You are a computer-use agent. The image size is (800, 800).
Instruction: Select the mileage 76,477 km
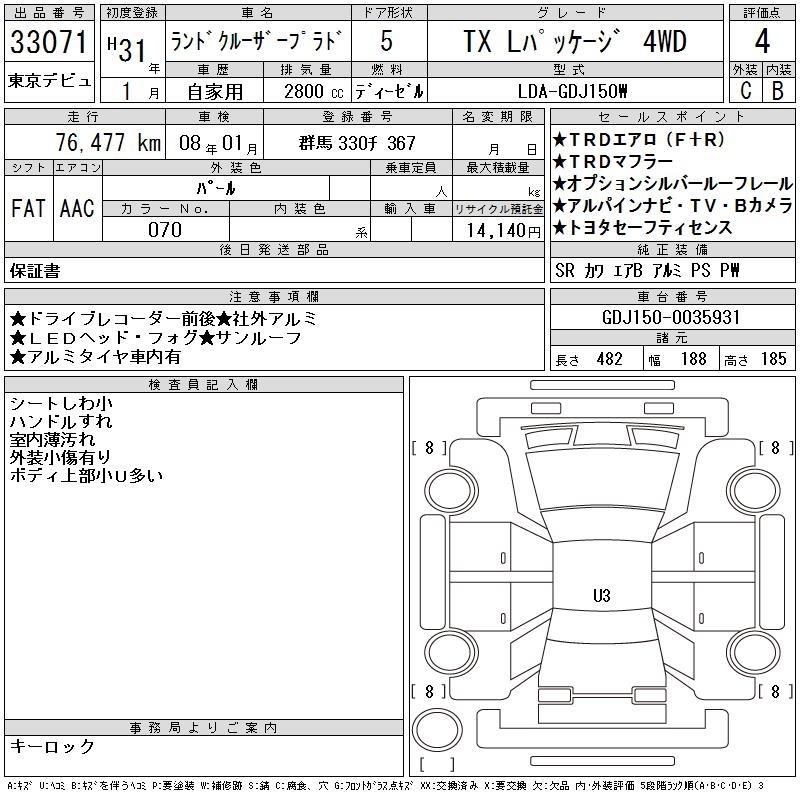coord(108,143)
